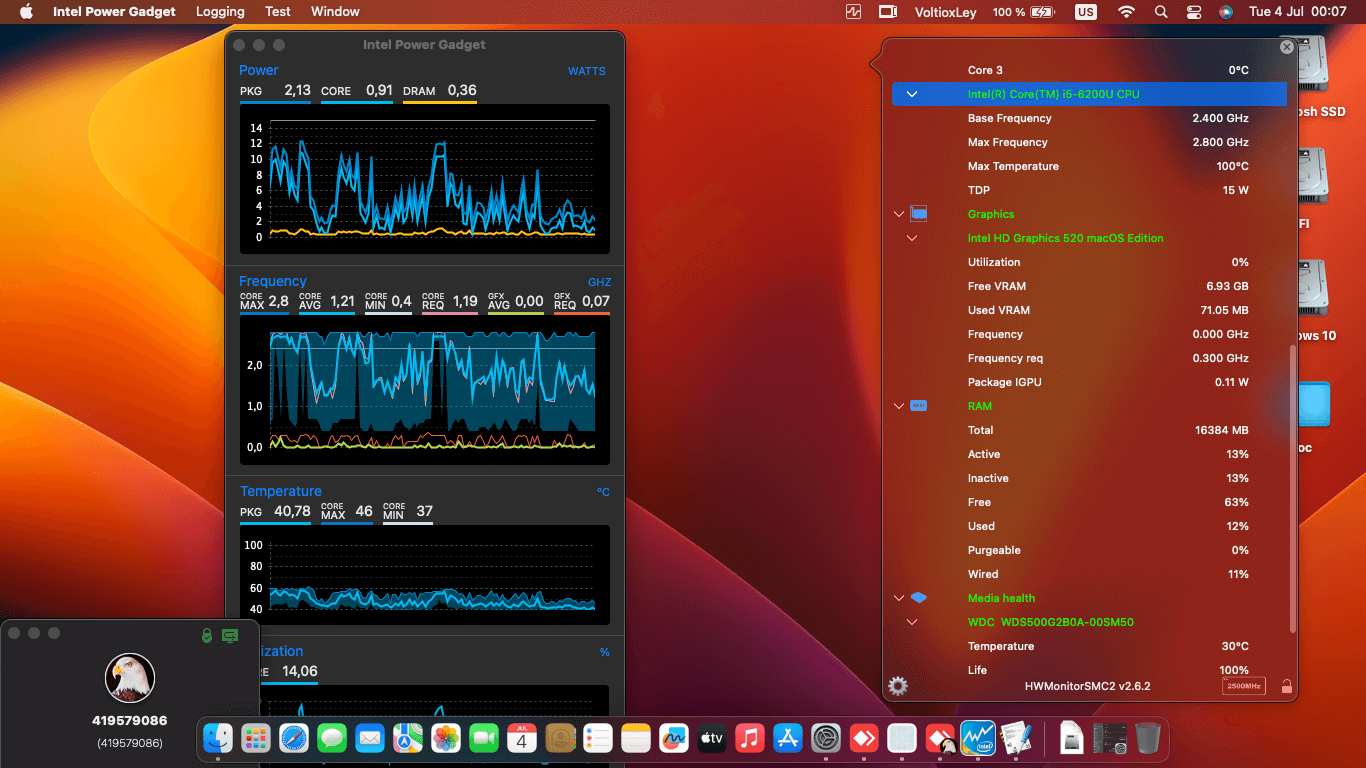Open FaceTime from the Dock
Image resolution: width=1366 pixels, height=768 pixels.
(x=484, y=738)
